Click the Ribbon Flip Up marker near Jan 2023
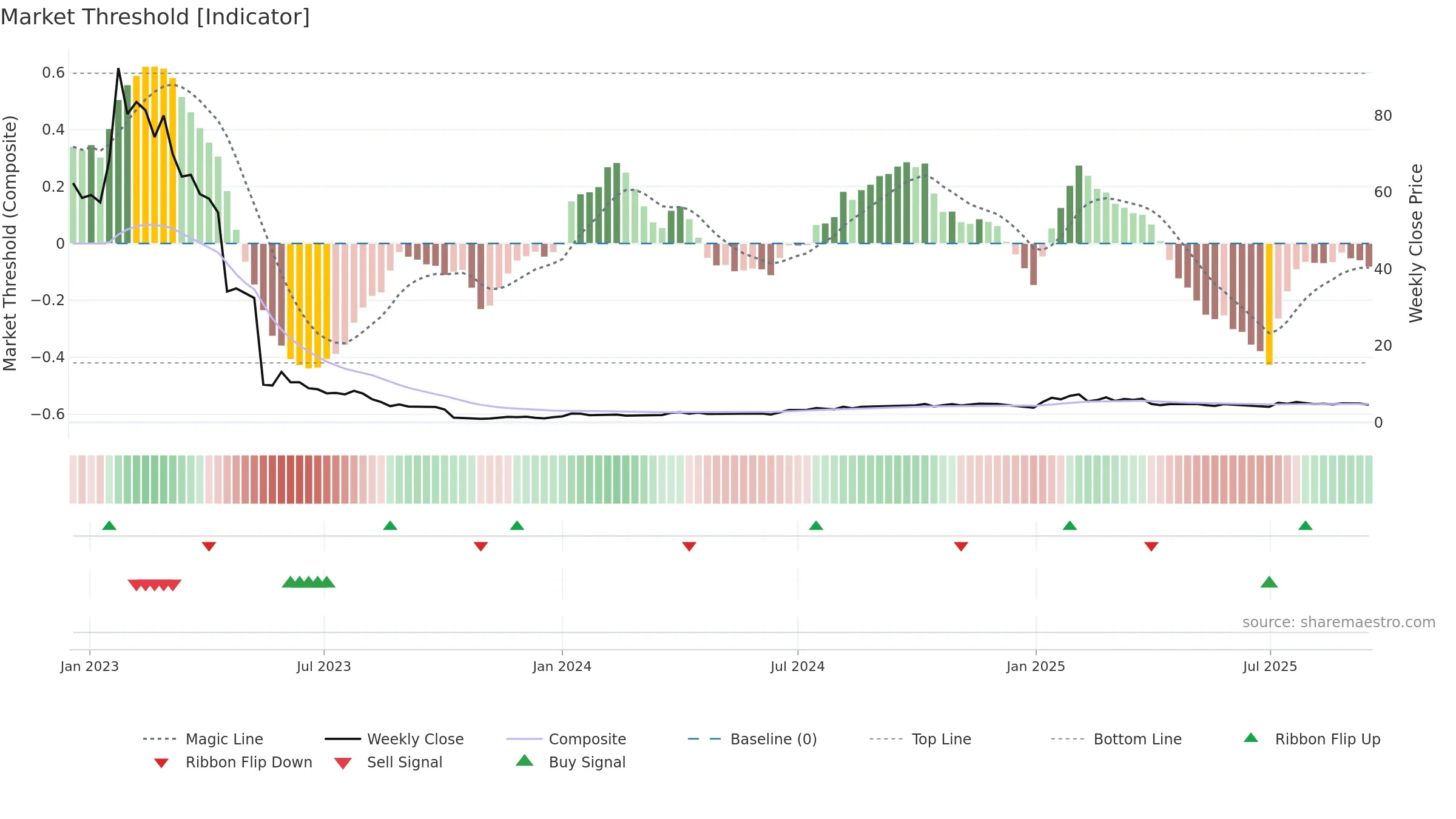Viewport: 1456px width, 819px height. 109,525
